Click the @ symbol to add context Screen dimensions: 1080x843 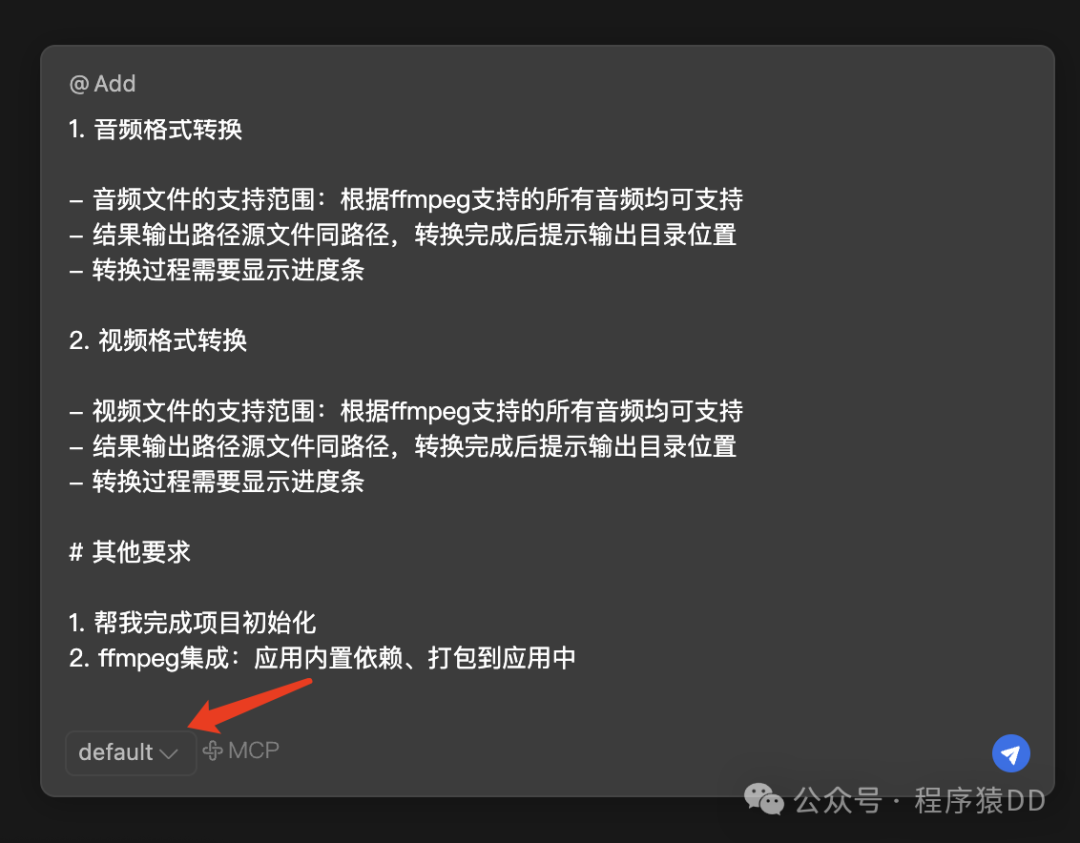coord(79,84)
